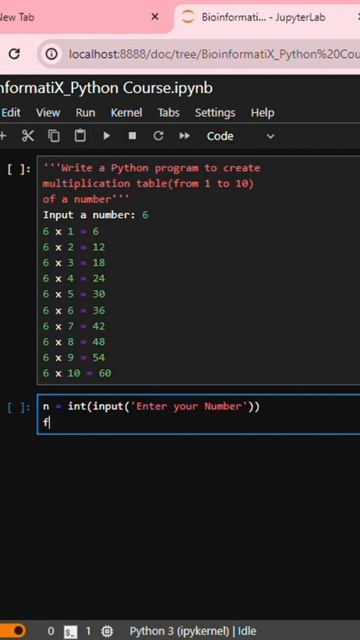Open the Edit menu

point(11,113)
